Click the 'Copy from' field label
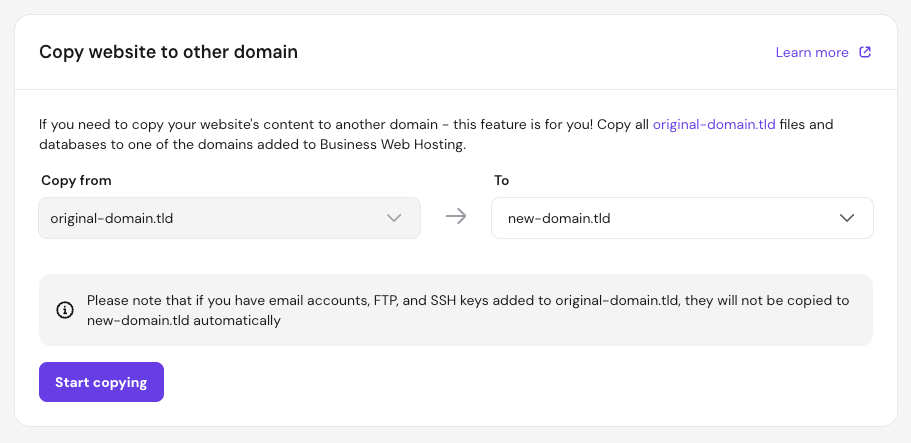 [76, 181]
